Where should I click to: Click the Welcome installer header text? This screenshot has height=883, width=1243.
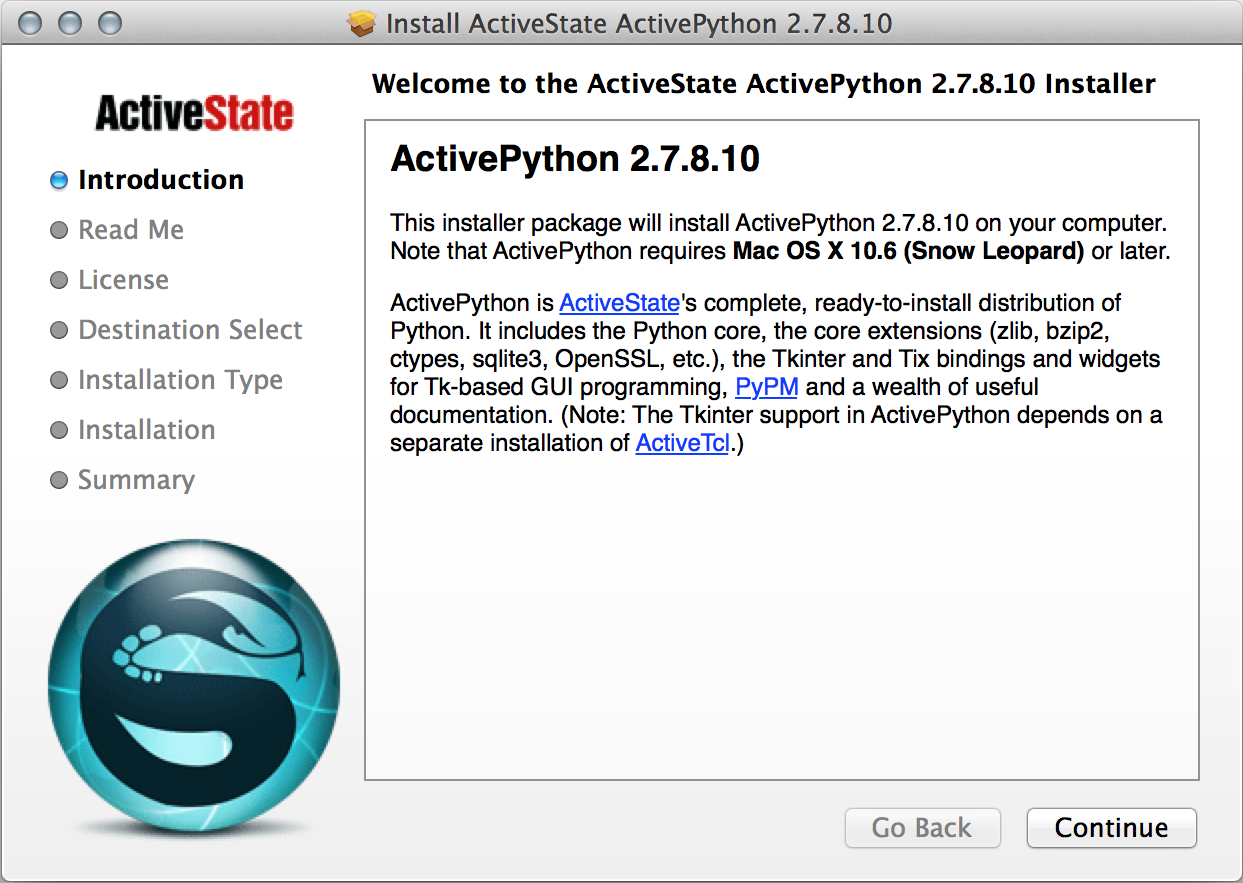763,84
